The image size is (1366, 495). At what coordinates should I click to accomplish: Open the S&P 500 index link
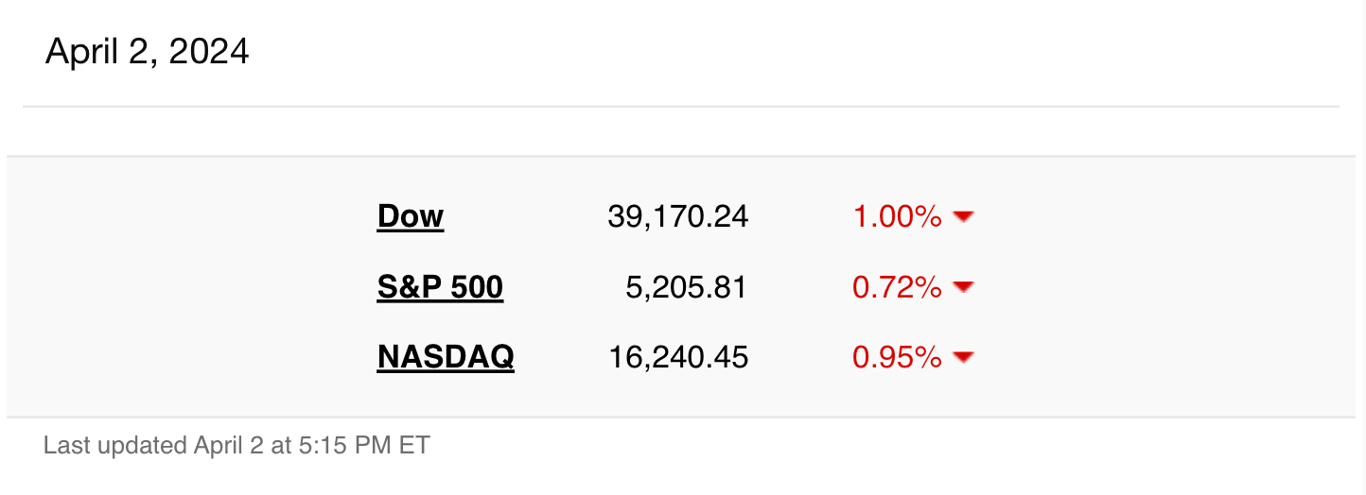(x=440, y=287)
